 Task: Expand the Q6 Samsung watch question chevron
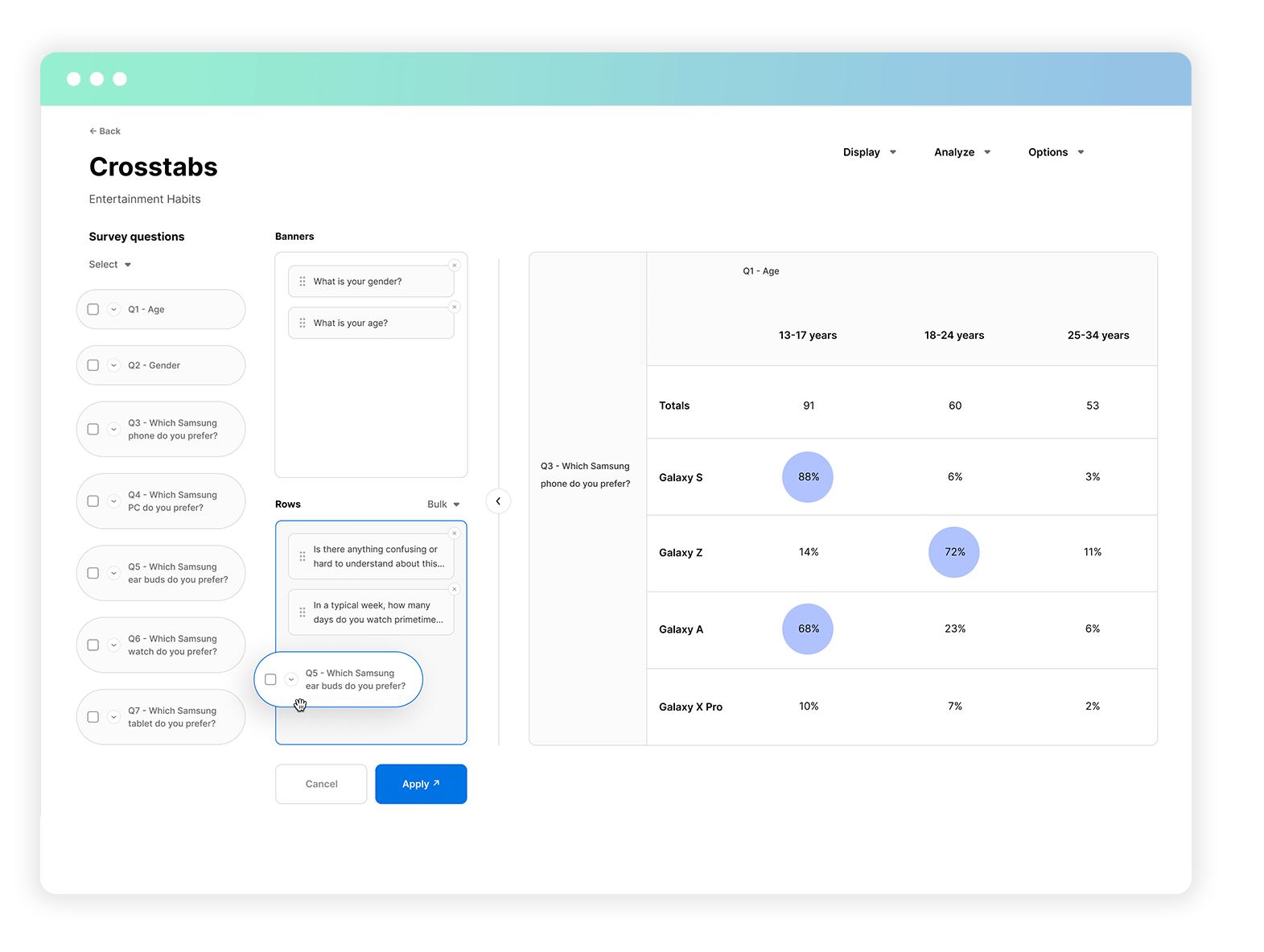[x=113, y=645]
